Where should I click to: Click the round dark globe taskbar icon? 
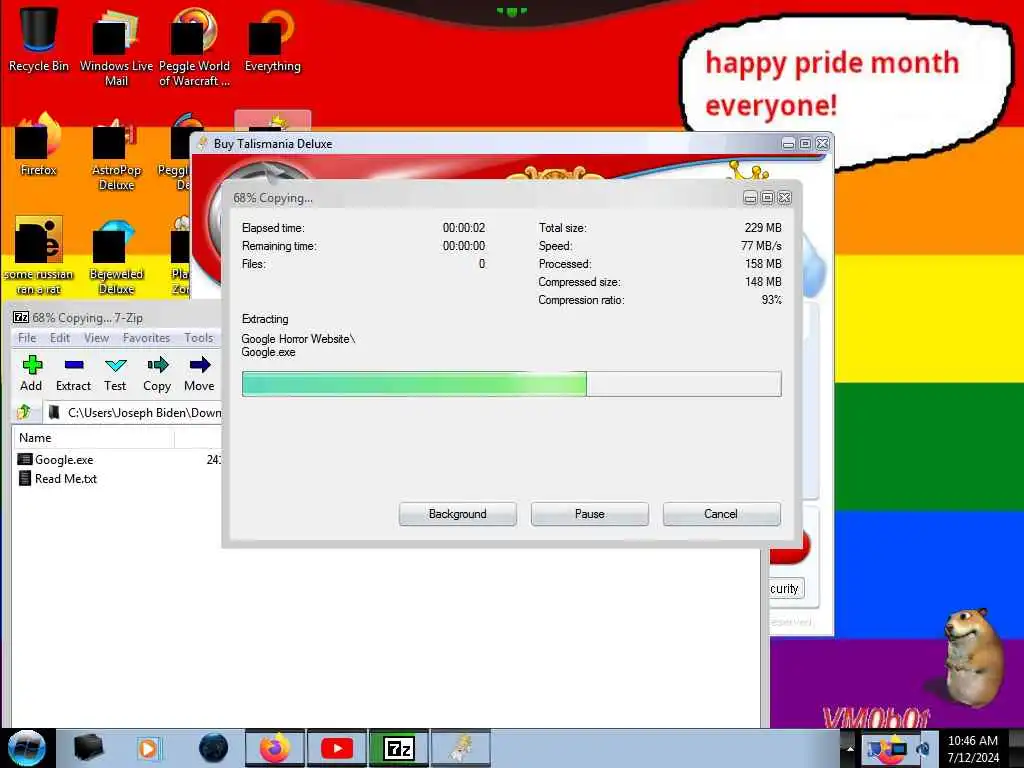(x=214, y=748)
